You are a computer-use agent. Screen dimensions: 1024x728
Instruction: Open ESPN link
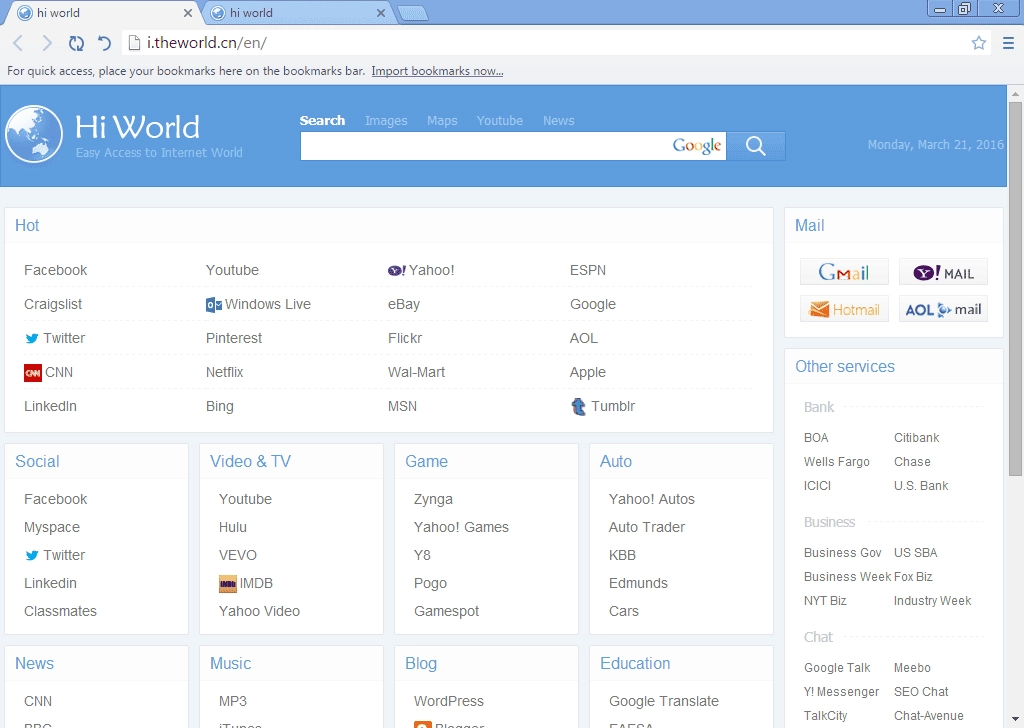point(588,270)
